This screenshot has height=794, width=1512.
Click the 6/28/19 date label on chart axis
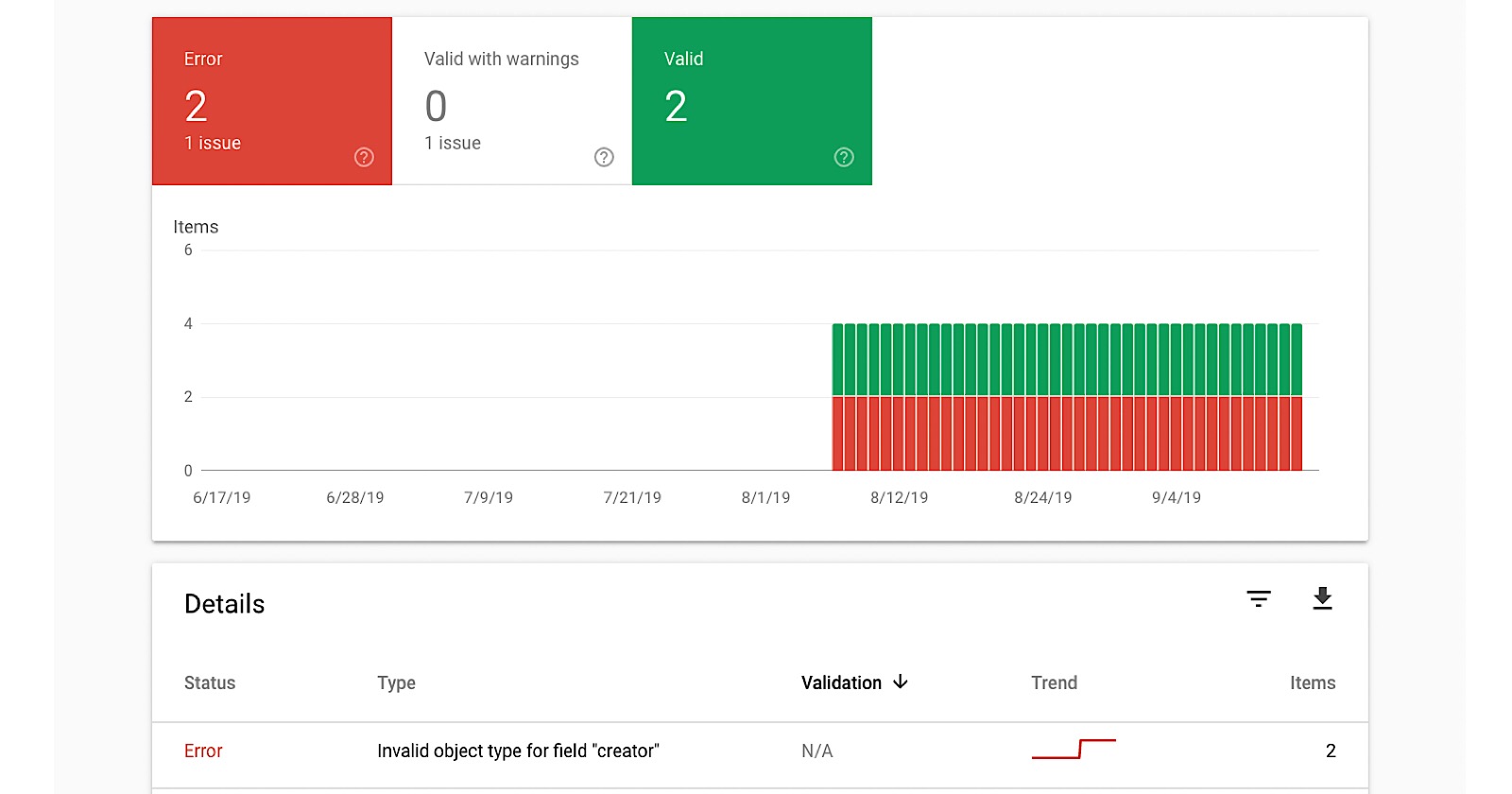tap(355, 497)
